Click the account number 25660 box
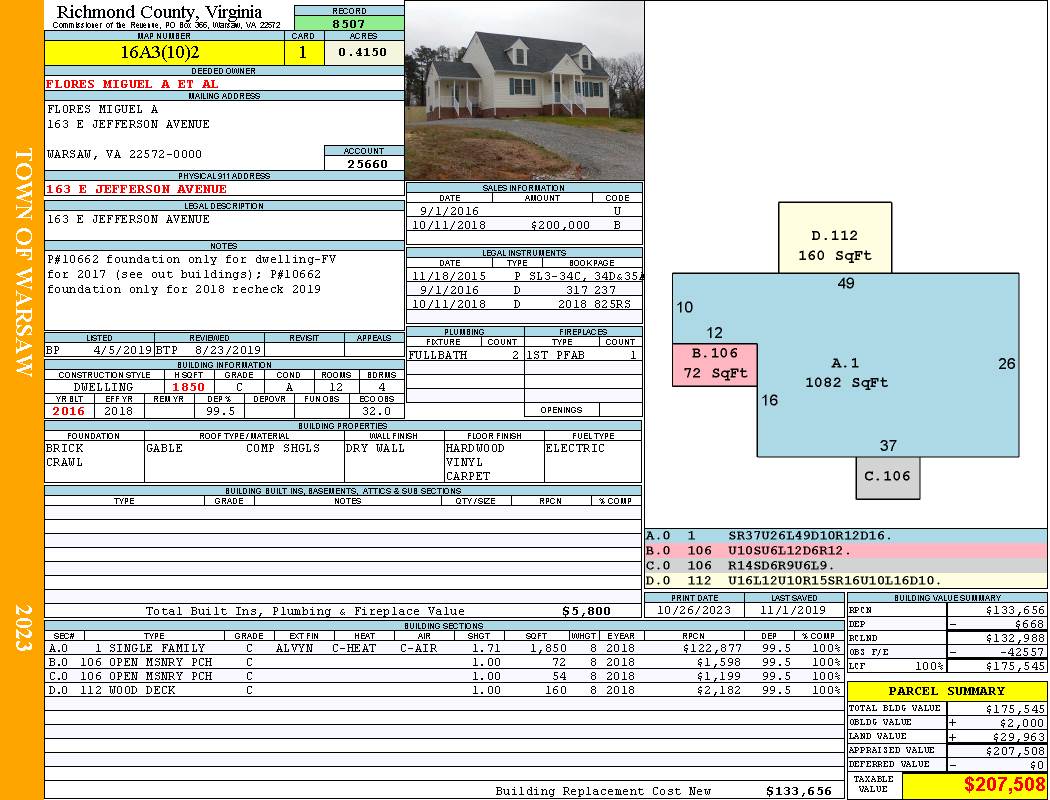This screenshot has height=800, width=1050. [364, 163]
